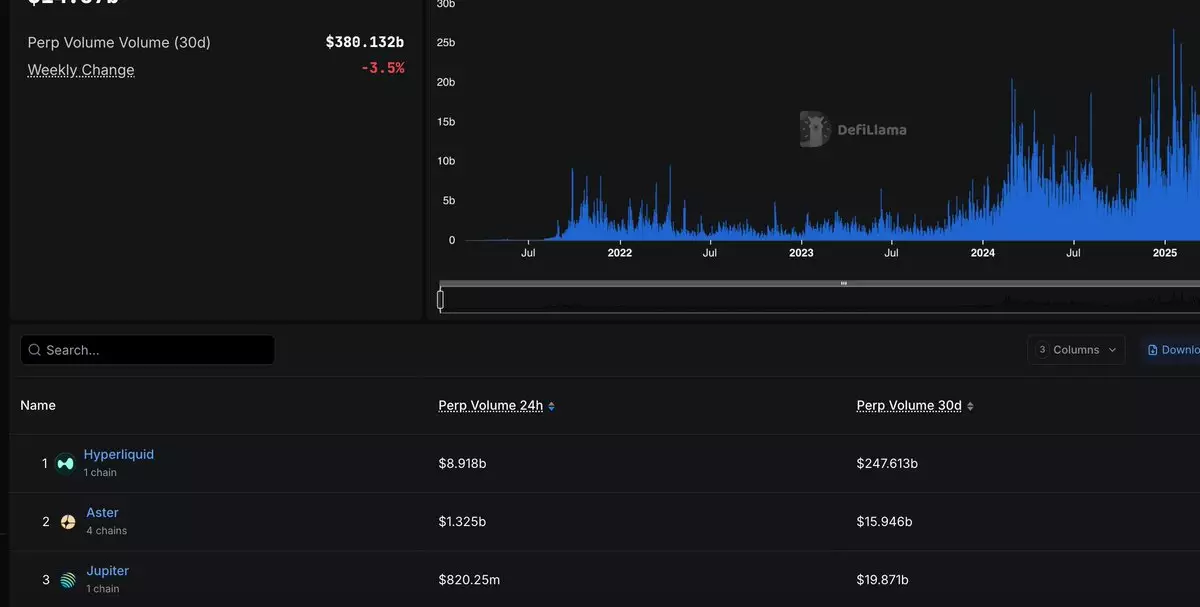
Task: Click the 15b label on the chart y-axis
Action: 446,122
